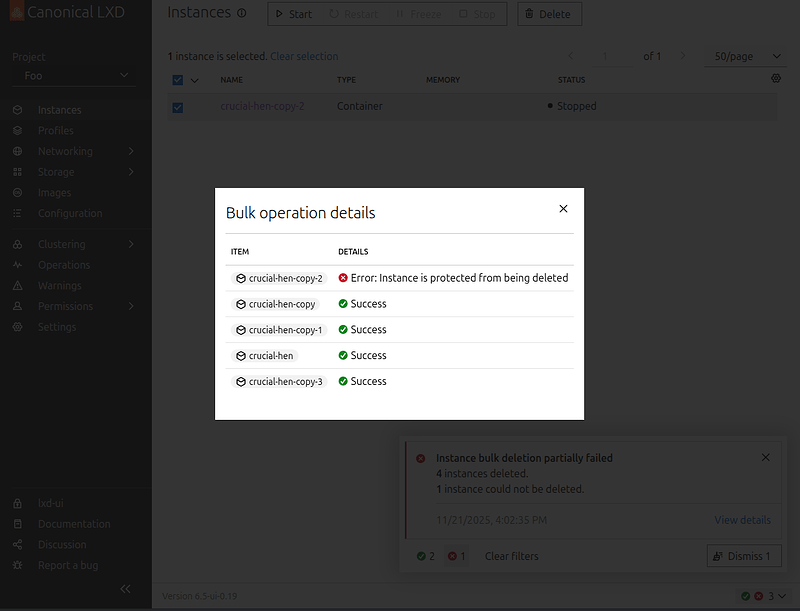The width and height of the screenshot is (800, 611).
Task: Filter notifications by error count
Action: (456, 556)
